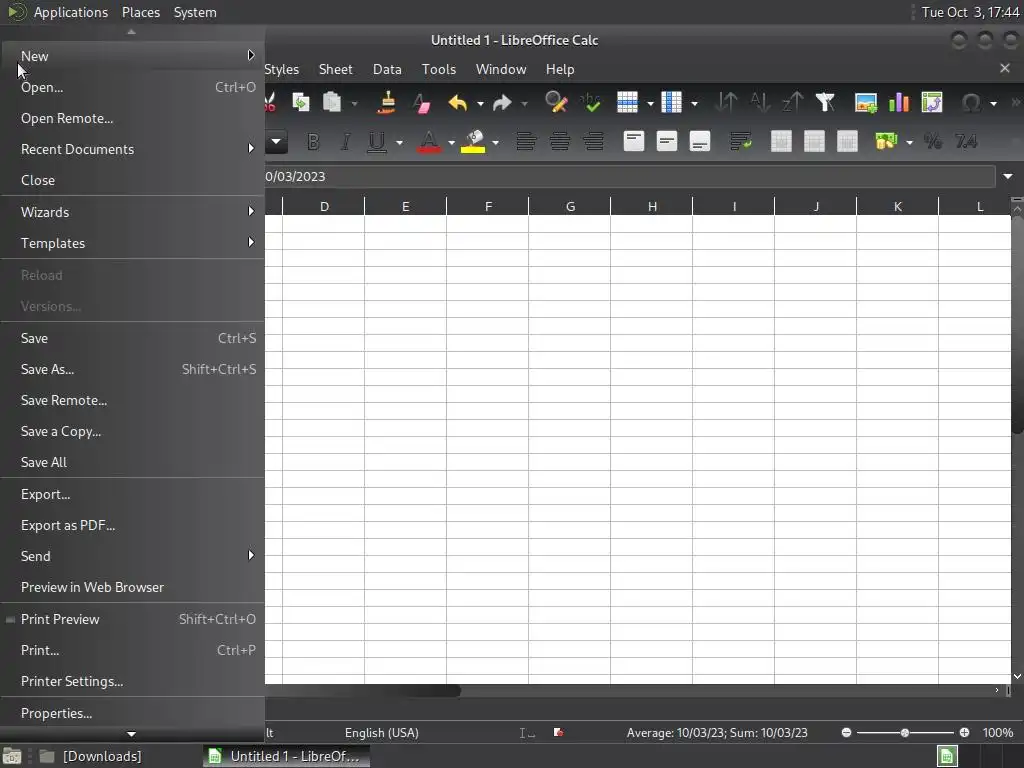Click the Sort icon with up-down arrows
This screenshot has width=1024, height=768.
726,103
